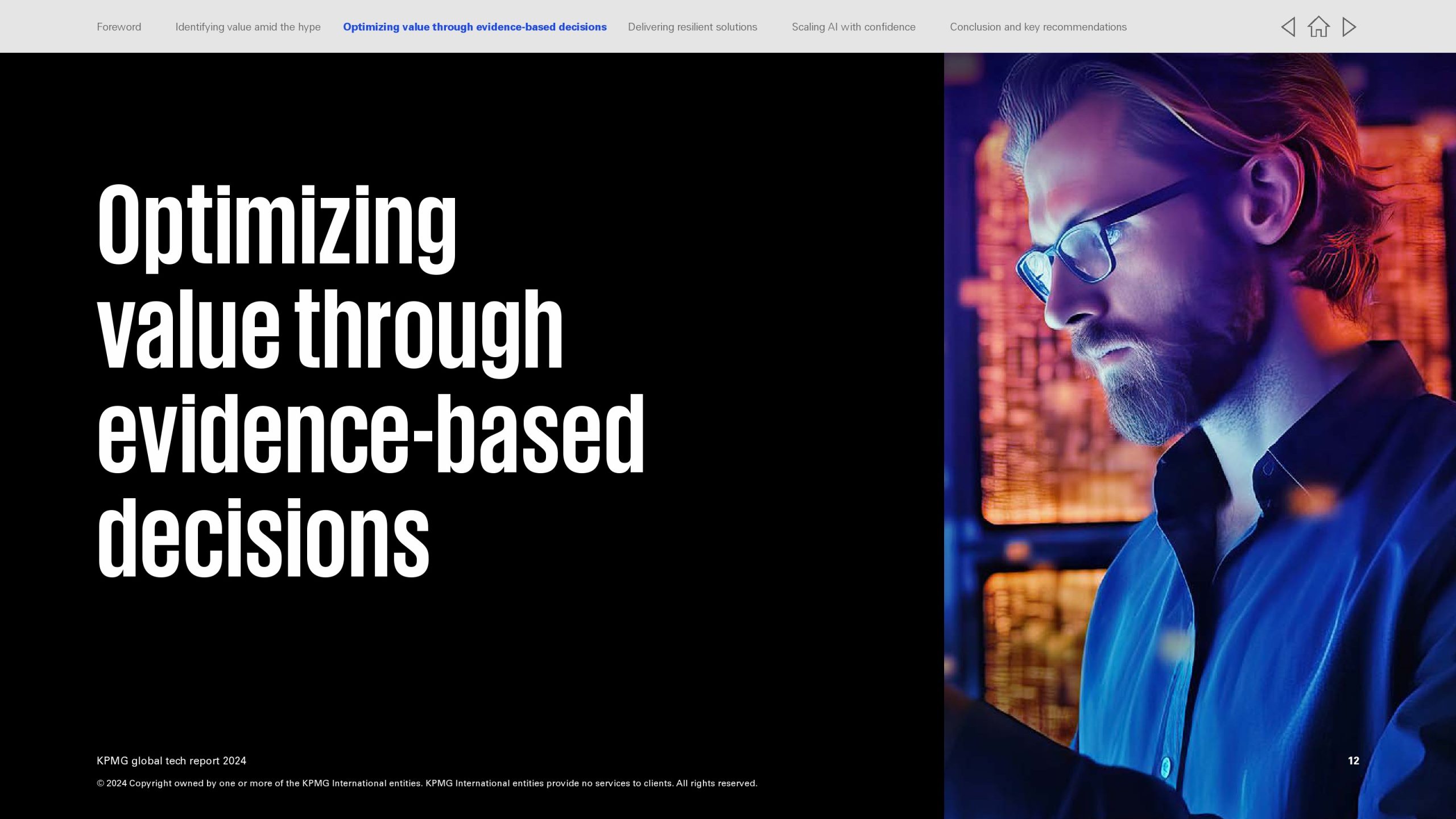Open Conclusion and key recommendations

(1038, 27)
